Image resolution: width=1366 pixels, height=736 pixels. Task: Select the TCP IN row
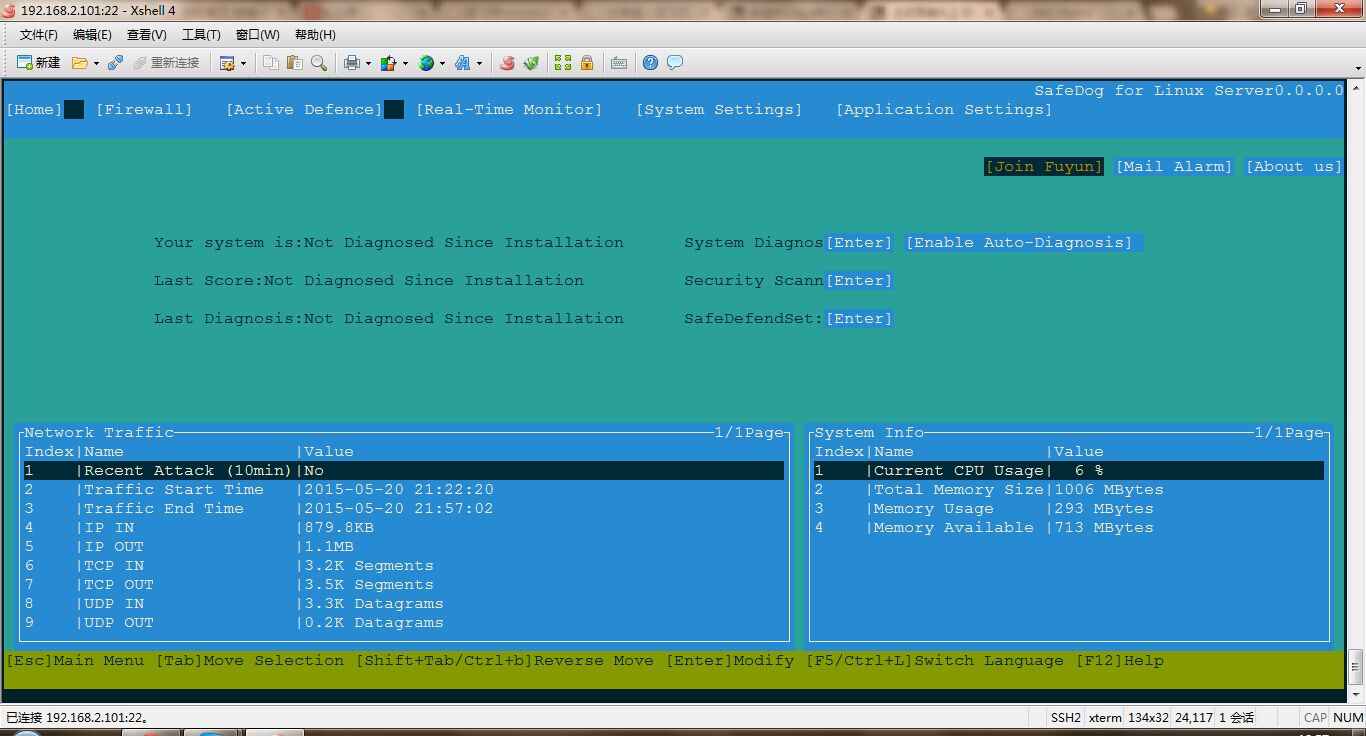coord(404,566)
